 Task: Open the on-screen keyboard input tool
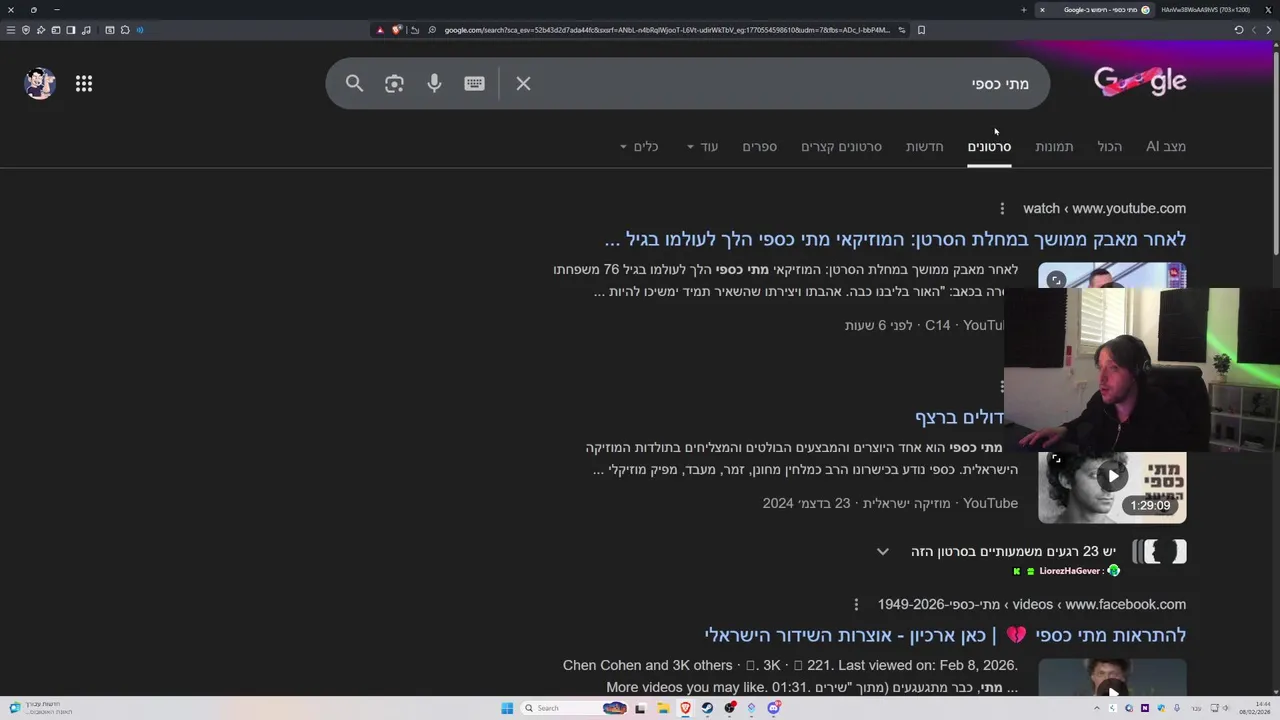(474, 84)
